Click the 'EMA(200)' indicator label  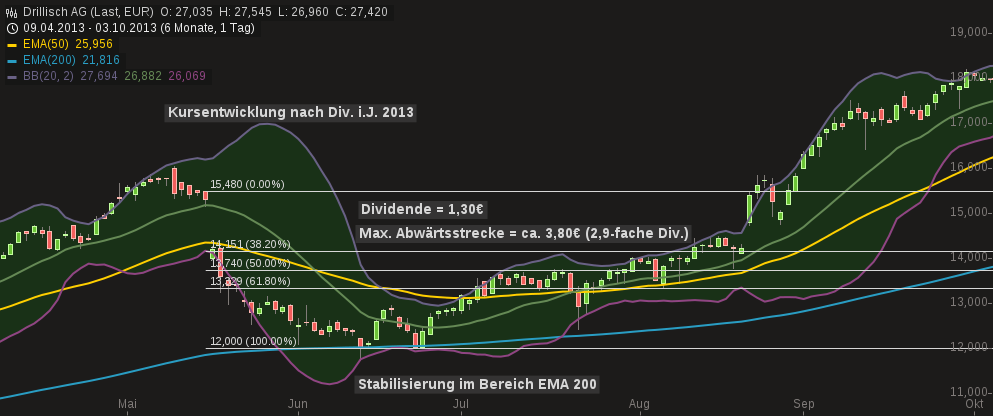coord(49,60)
